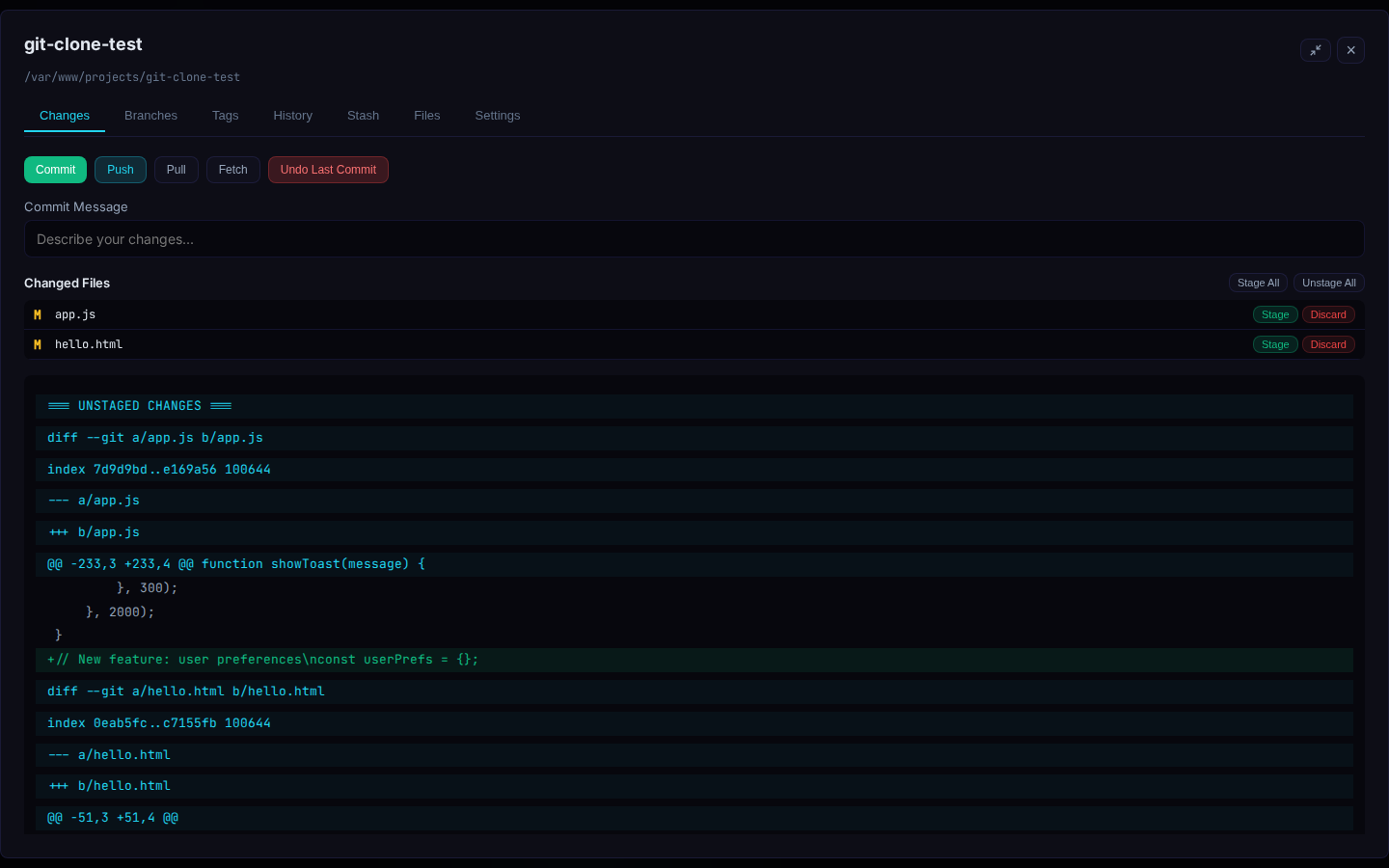Click the collapse dialog icon
Viewport: 1389px width, 868px height.
(1315, 50)
